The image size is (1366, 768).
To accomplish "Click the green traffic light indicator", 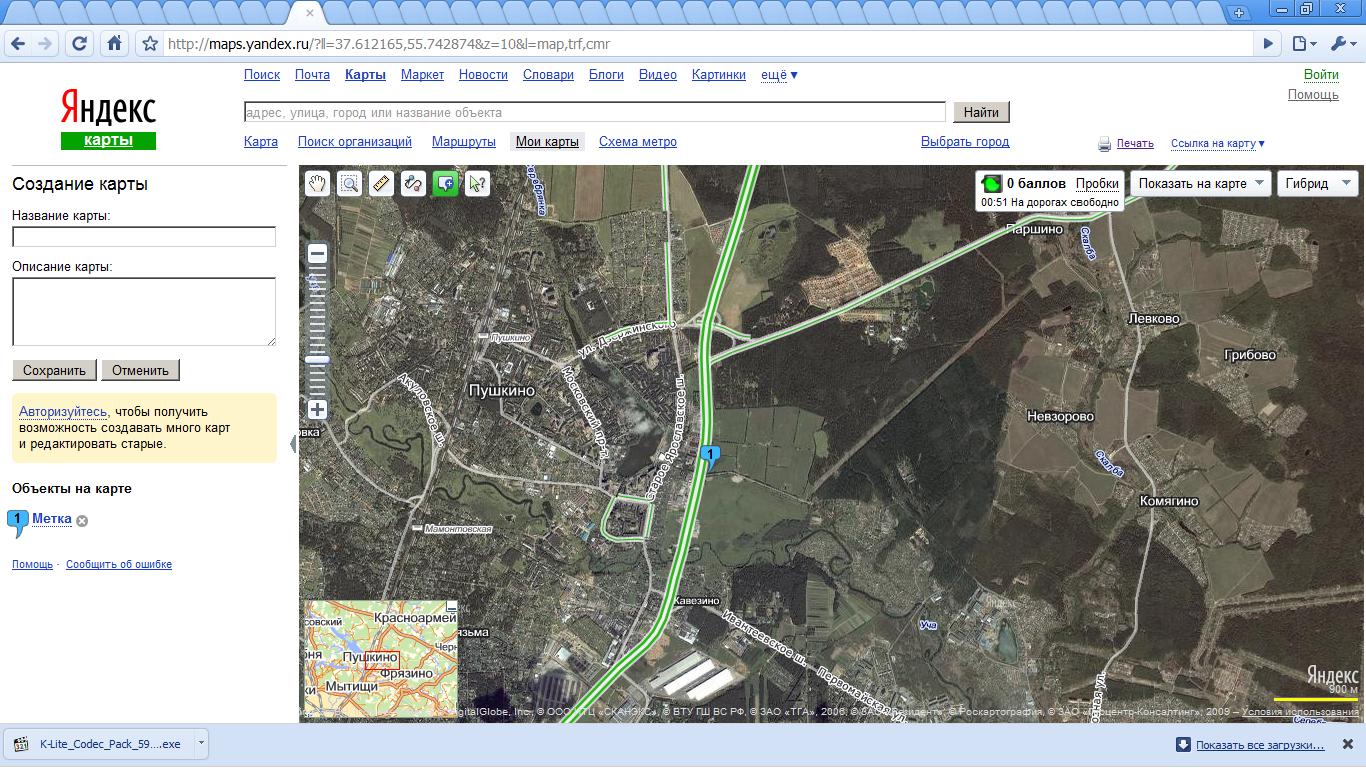I will coord(991,184).
